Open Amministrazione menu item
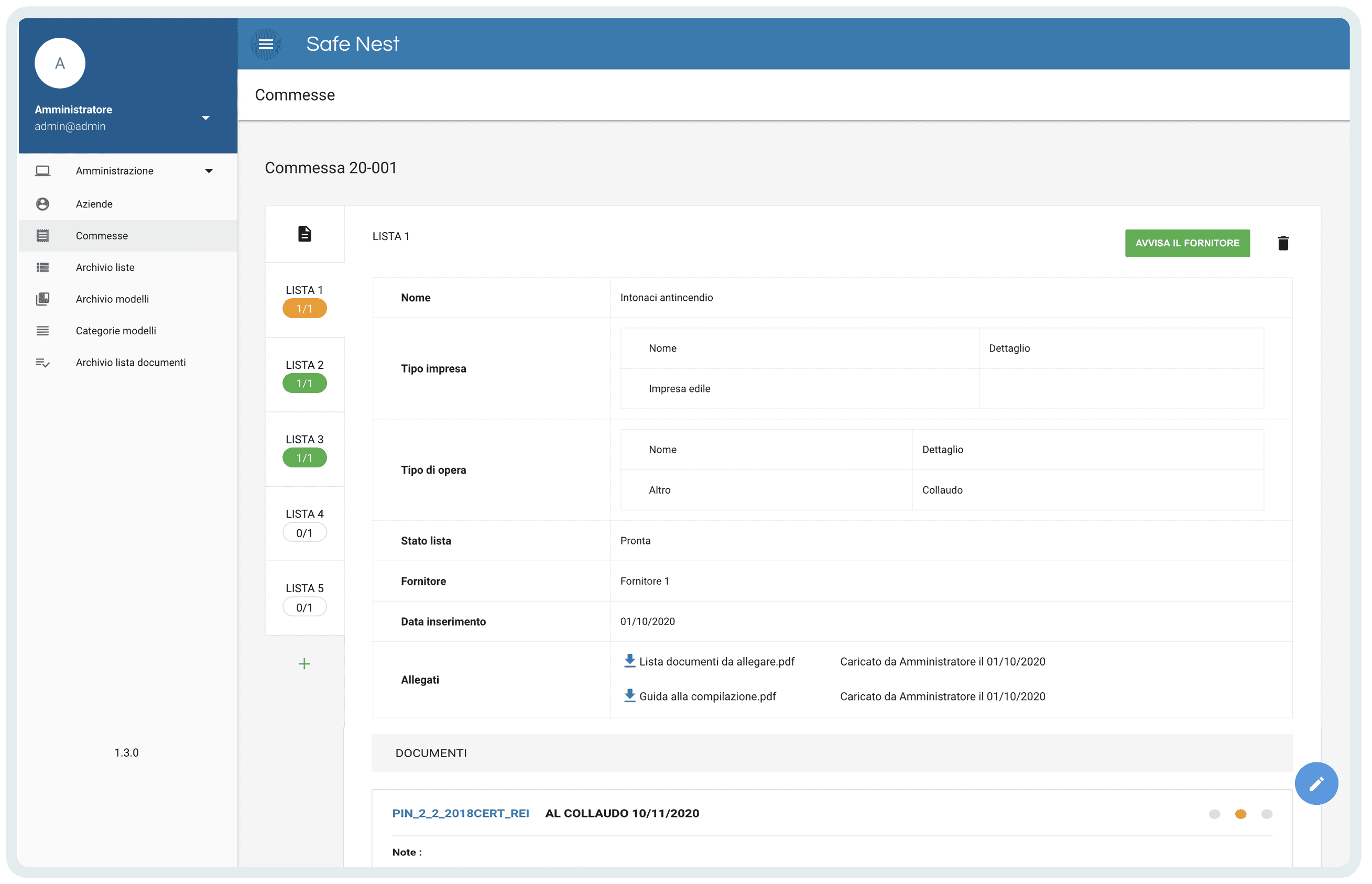Image resolution: width=1372 pixels, height=884 pixels. (128, 171)
